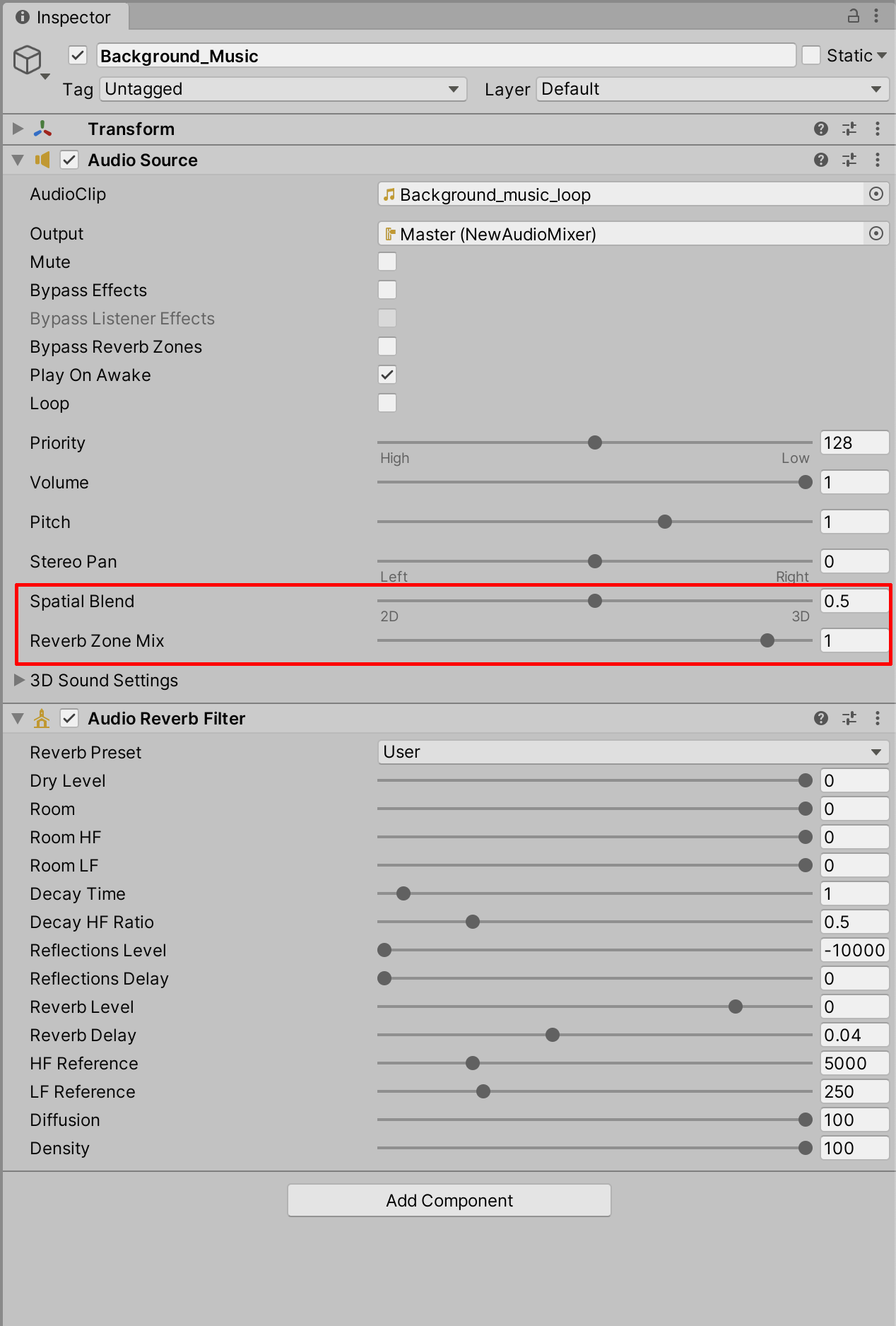Click the Audio Source component header title
896x1326 pixels.
(x=143, y=160)
